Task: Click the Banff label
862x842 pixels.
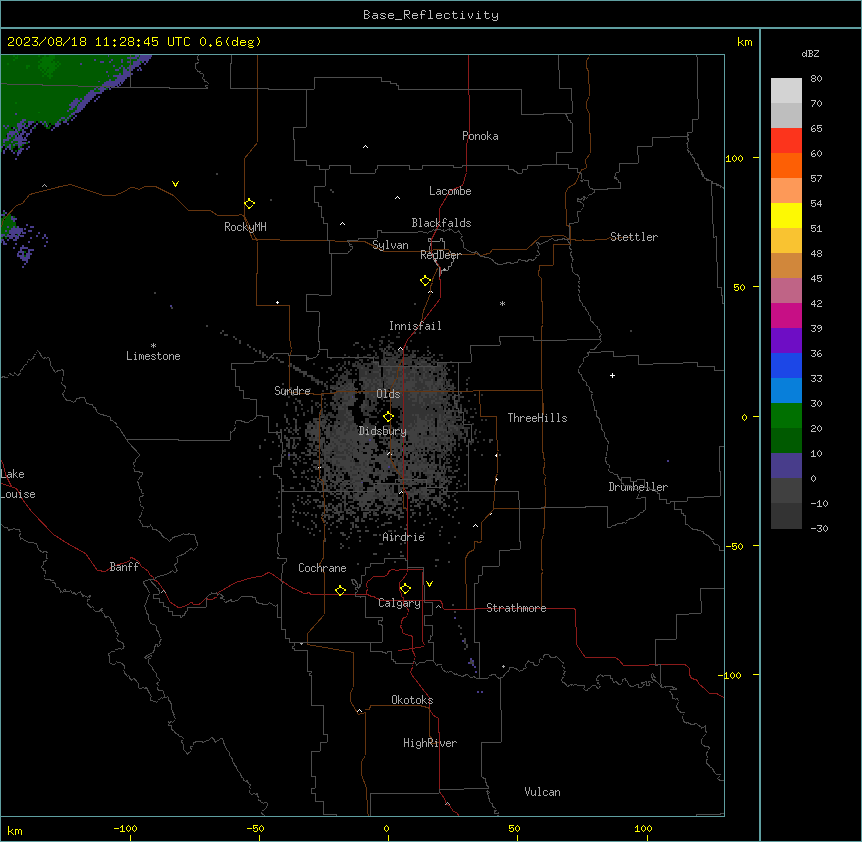Action: (x=124, y=567)
